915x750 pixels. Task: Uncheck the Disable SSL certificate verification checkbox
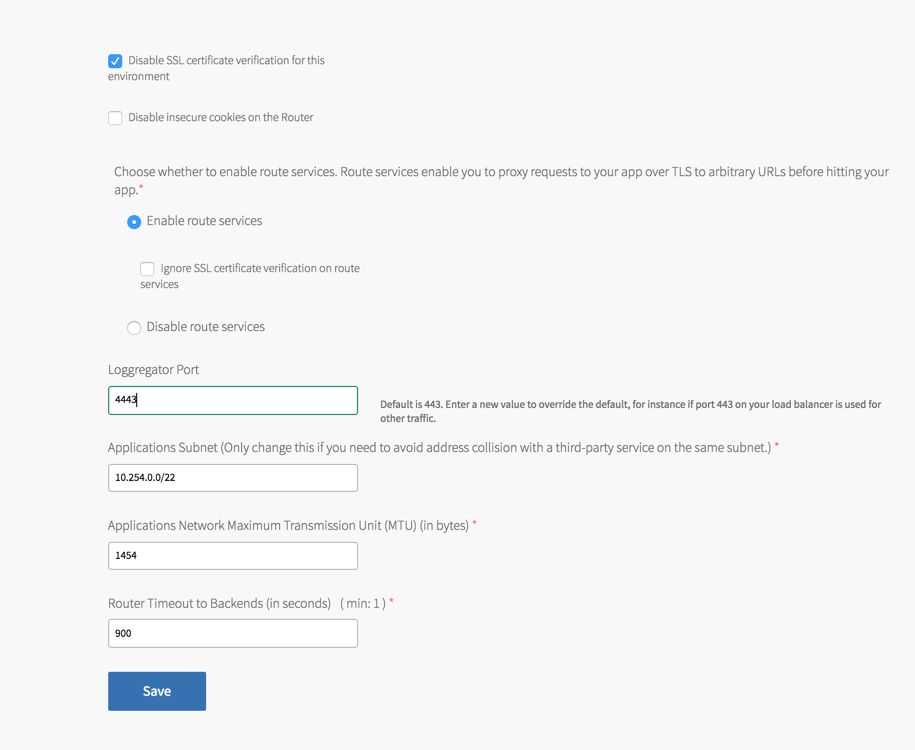pyautogui.click(x=115, y=61)
